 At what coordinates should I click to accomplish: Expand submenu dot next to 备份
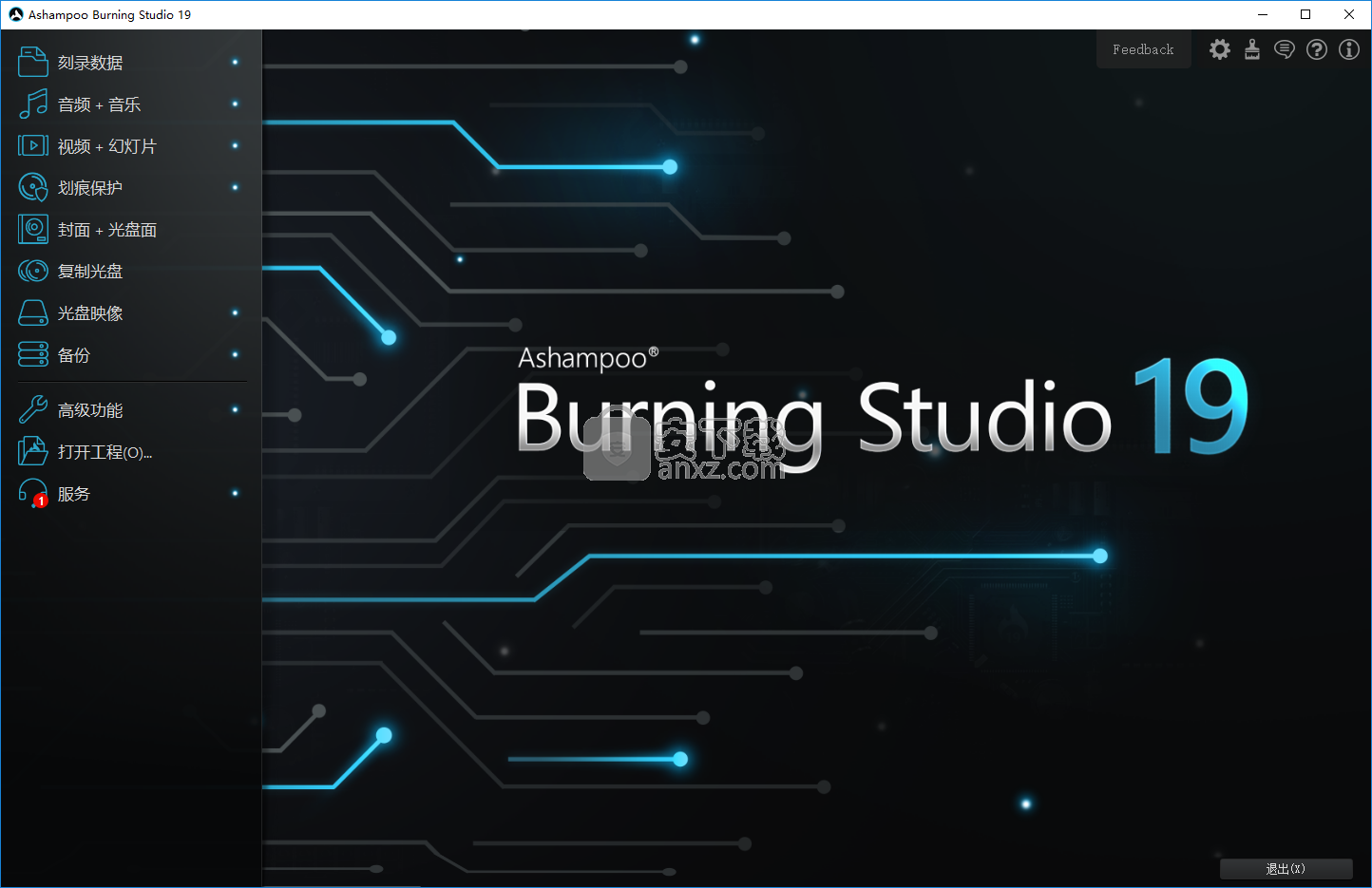tap(235, 354)
